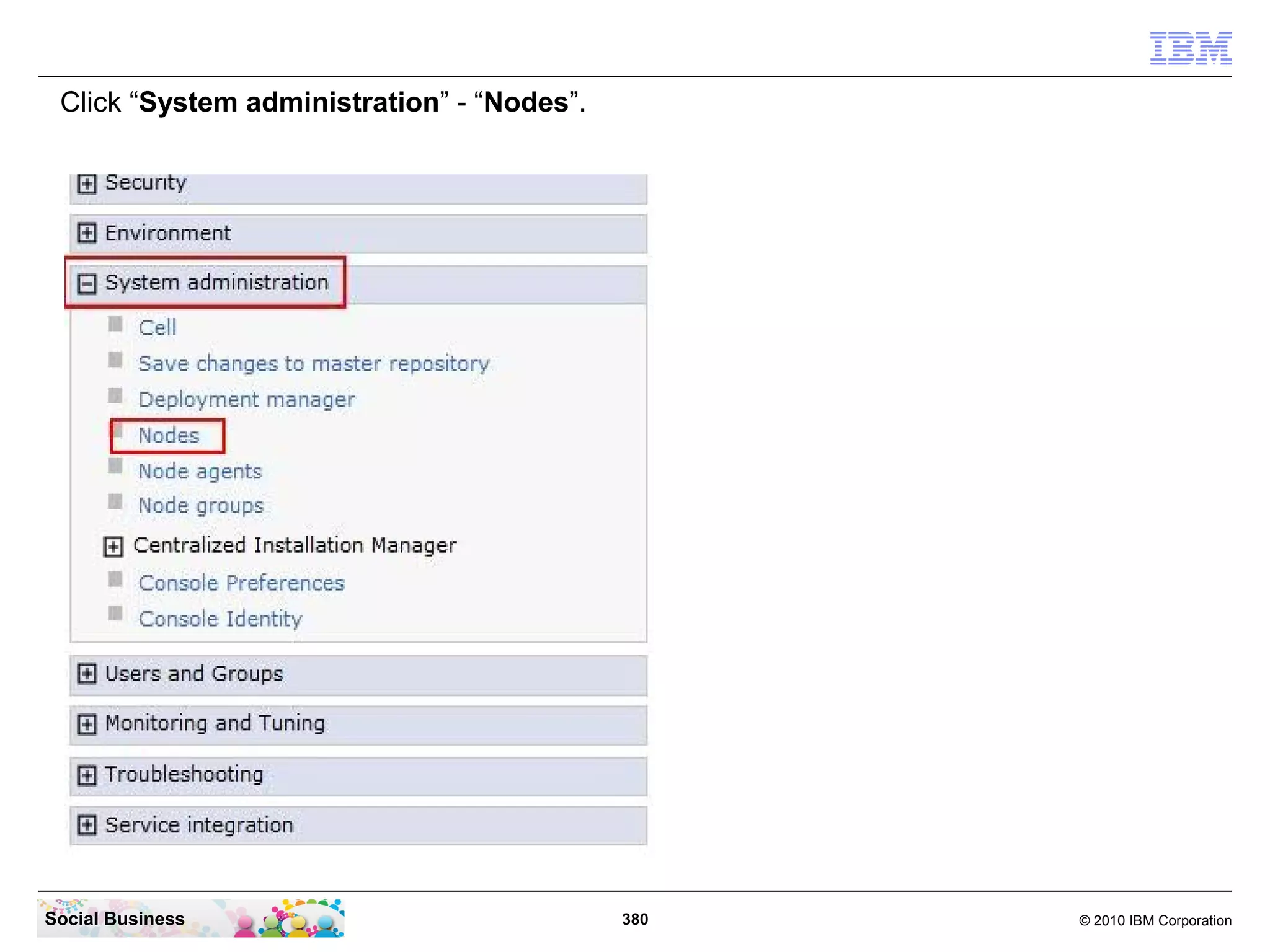1270x952 pixels.
Task: Expand the Security section
Action: 87,183
